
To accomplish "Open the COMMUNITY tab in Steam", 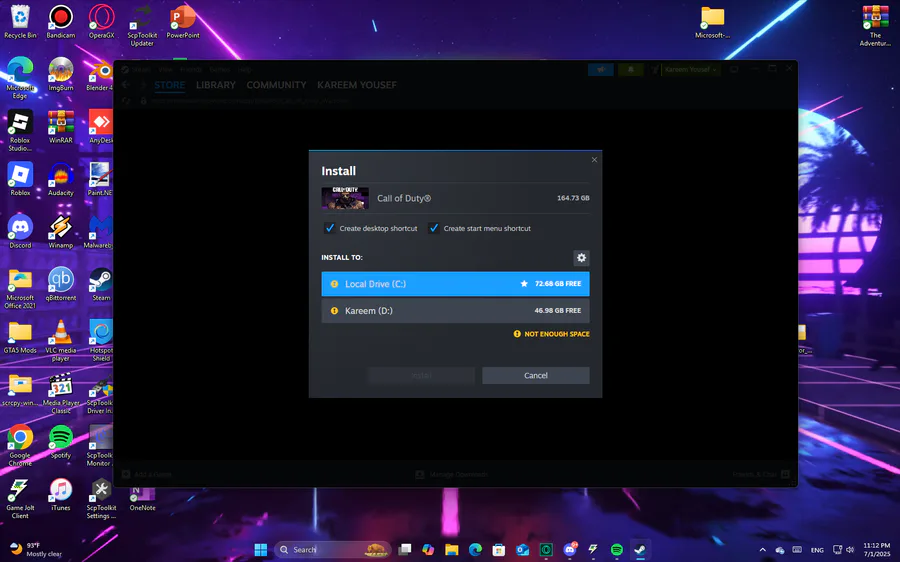I will pyautogui.click(x=276, y=85).
